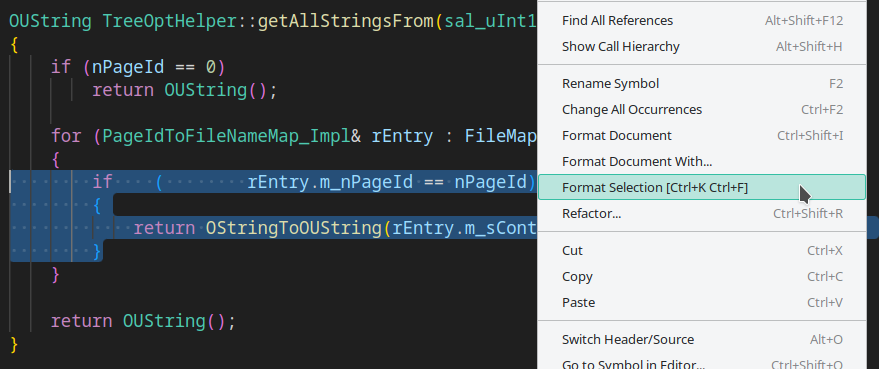The width and height of the screenshot is (879, 369).
Task: Open Format Document With... option
Action: pos(702,162)
